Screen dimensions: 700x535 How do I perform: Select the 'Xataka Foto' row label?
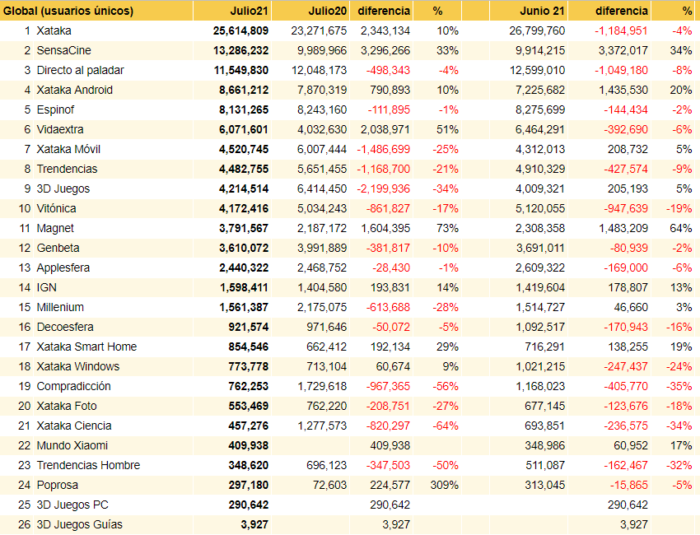(67, 406)
